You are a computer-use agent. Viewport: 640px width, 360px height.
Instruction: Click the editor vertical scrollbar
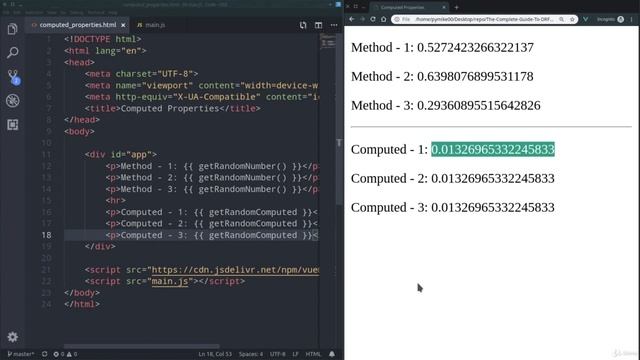point(339,118)
